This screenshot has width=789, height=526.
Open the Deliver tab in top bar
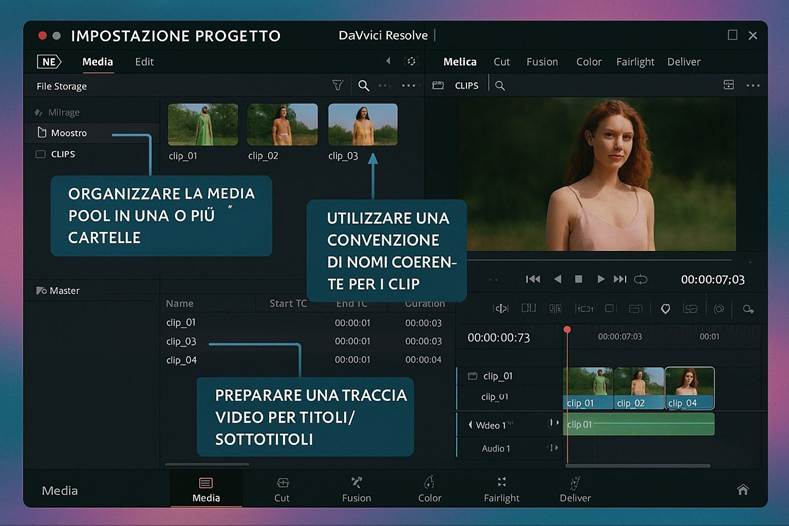[684, 62]
